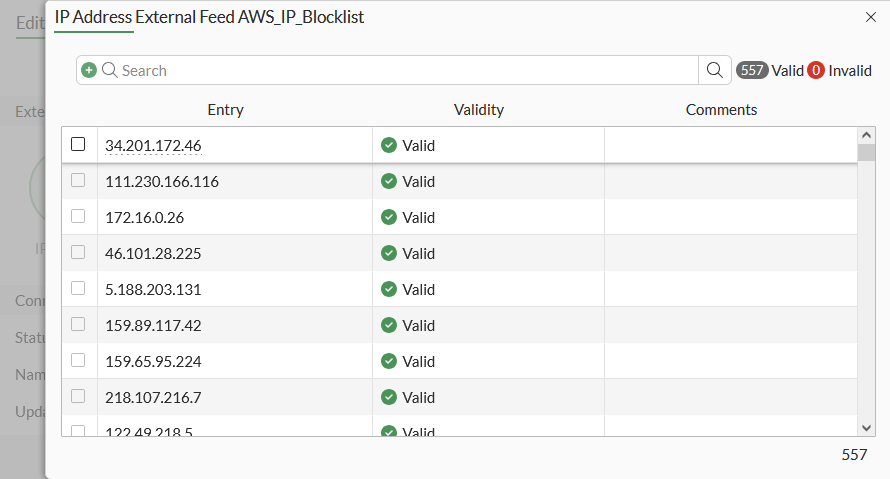Click the valid checkmark icon for 172.16.0.26
This screenshot has width=890, height=479.
click(389, 217)
